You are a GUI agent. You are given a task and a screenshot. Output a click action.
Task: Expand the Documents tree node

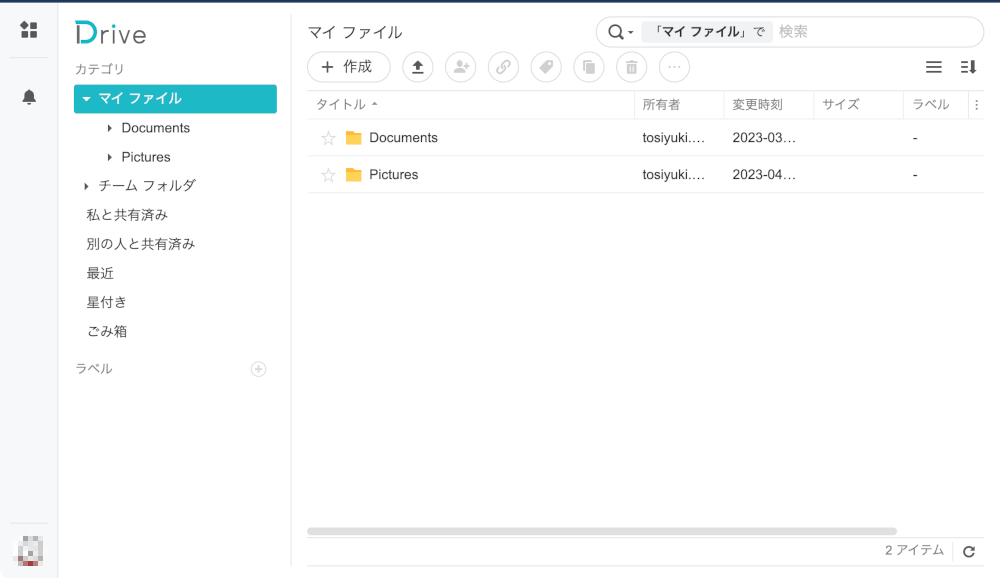pyautogui.click(x=110, y=128)
